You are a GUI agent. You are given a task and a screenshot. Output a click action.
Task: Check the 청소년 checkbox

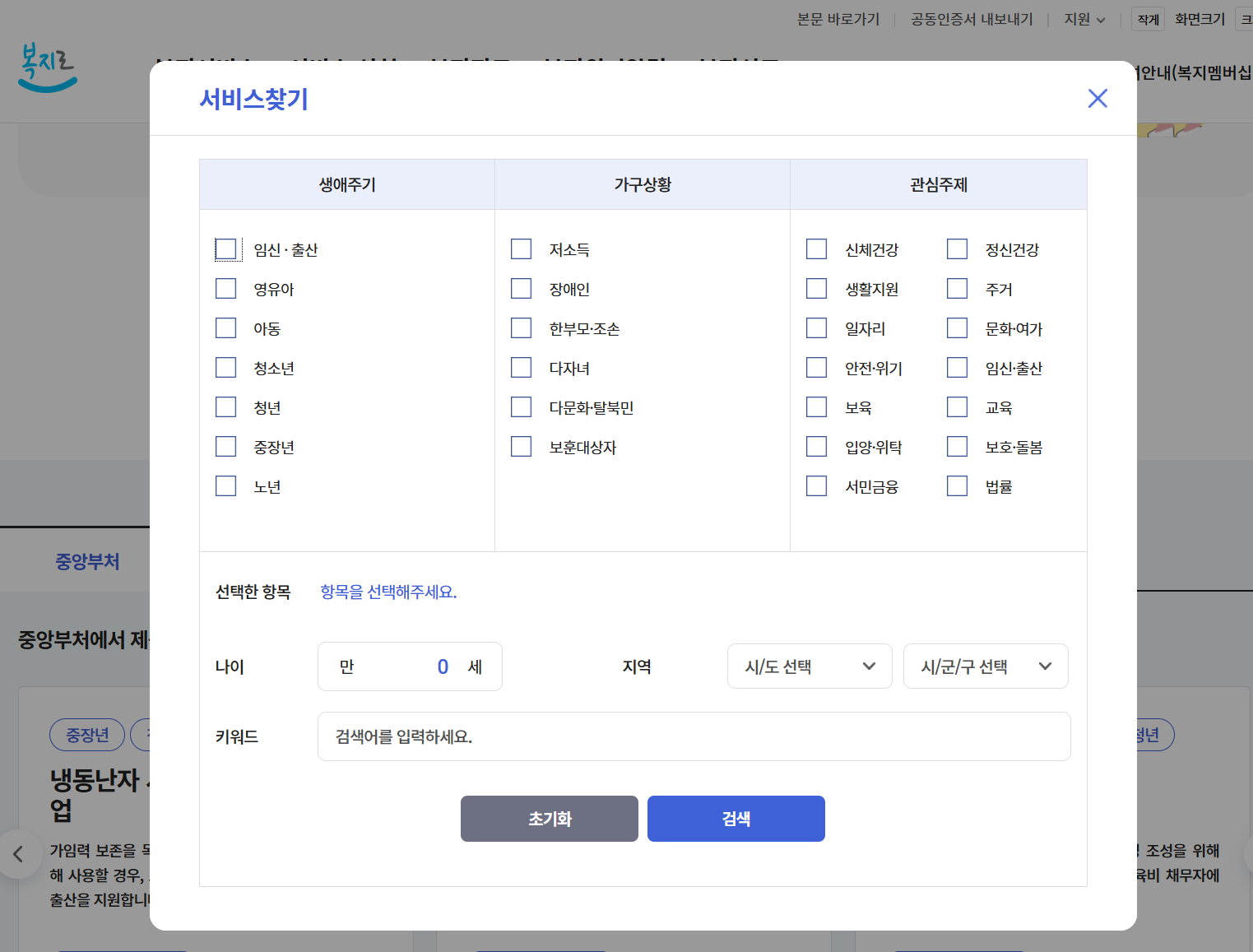click(x=226, y=367)
